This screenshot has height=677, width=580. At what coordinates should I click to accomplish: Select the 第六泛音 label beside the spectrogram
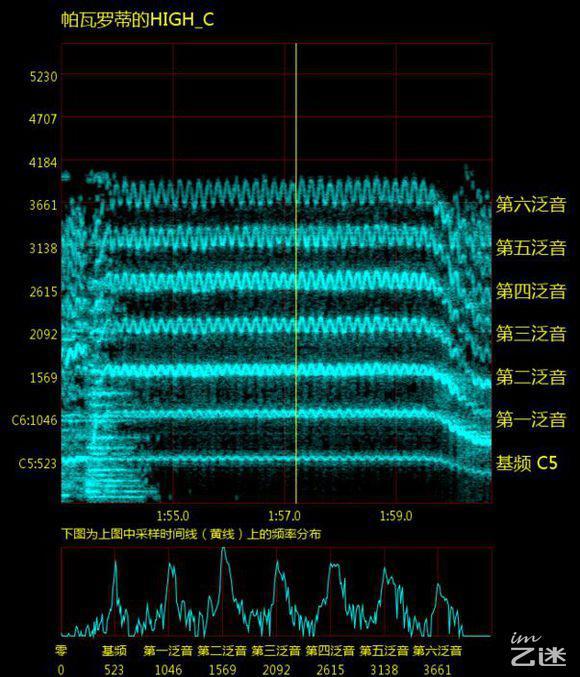531,204
